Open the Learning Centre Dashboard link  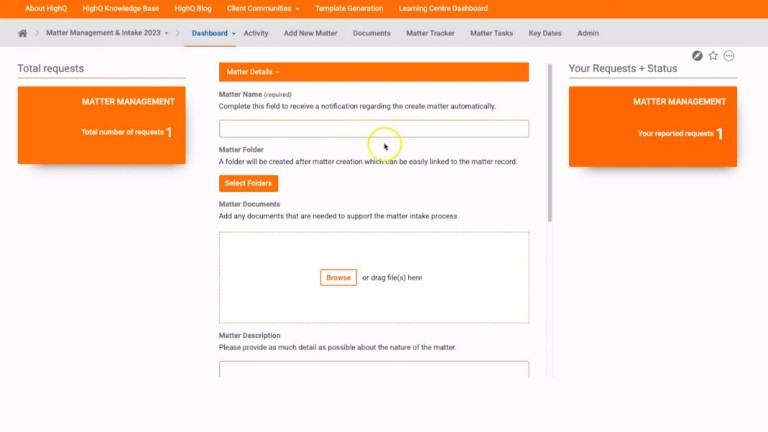(443, 8)
